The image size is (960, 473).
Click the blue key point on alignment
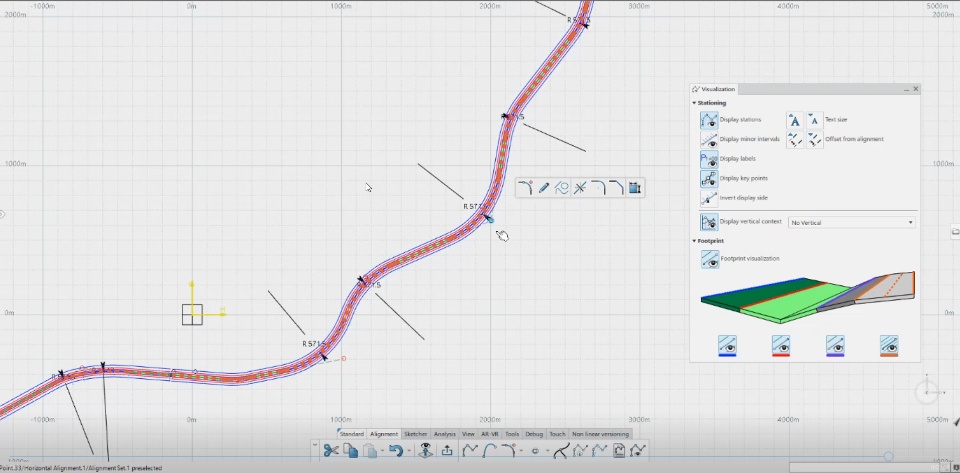point(489,218)
